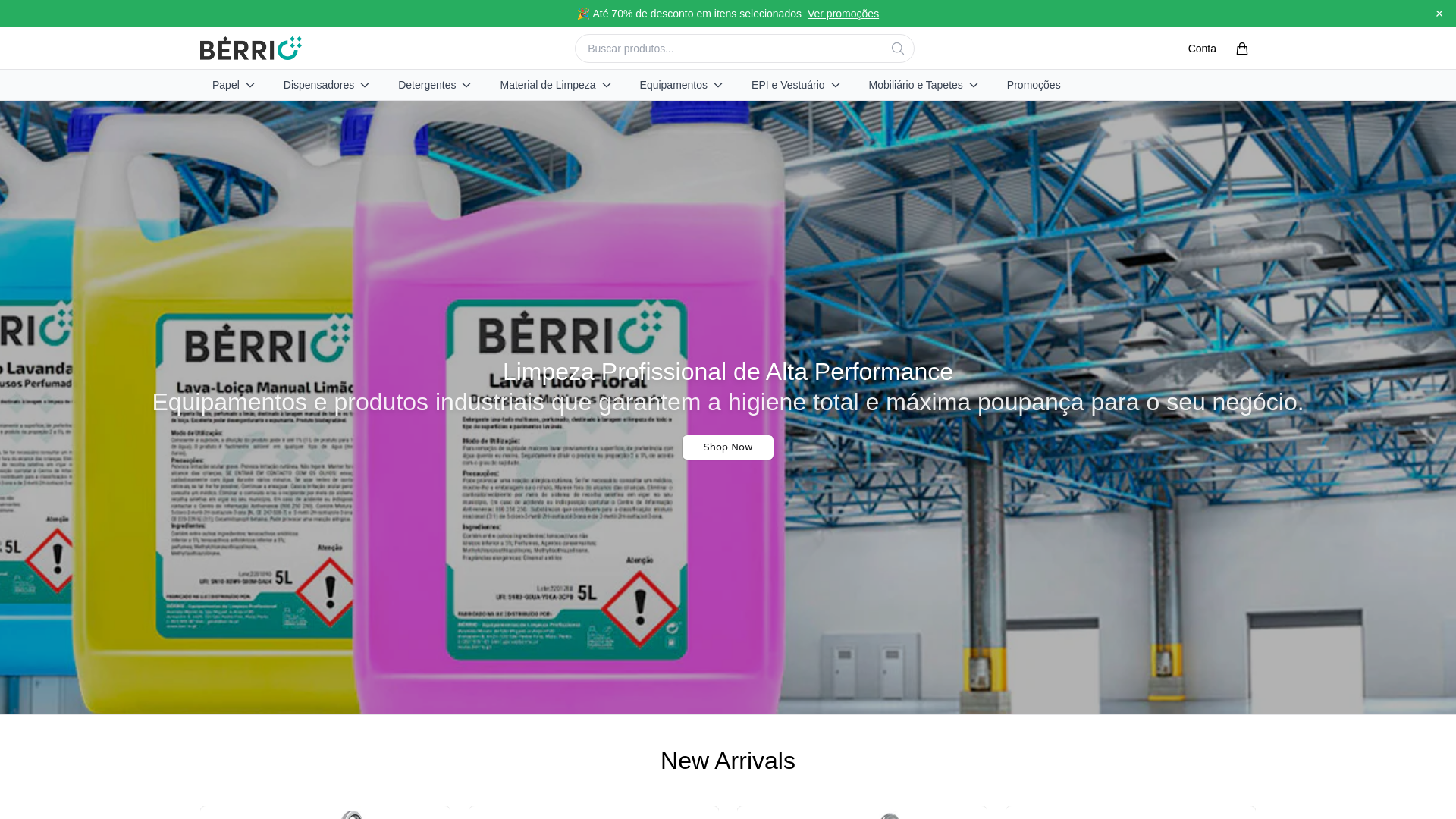Expand the Material de Limpeza menu
The width and height of the screenshot is (1456, 819).
pos(556,85)
